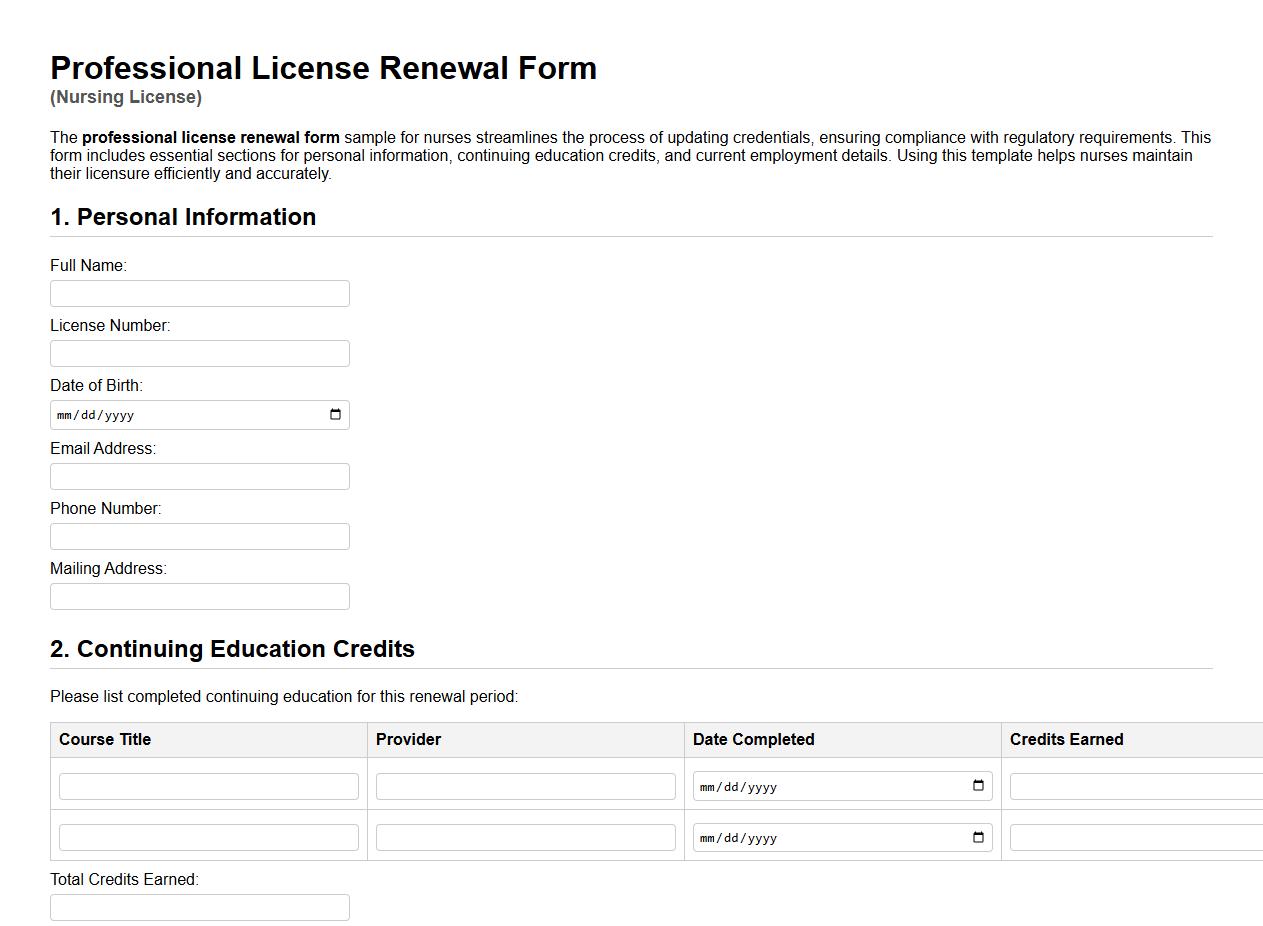Click the Course Title column header

(x=104, y=740)
